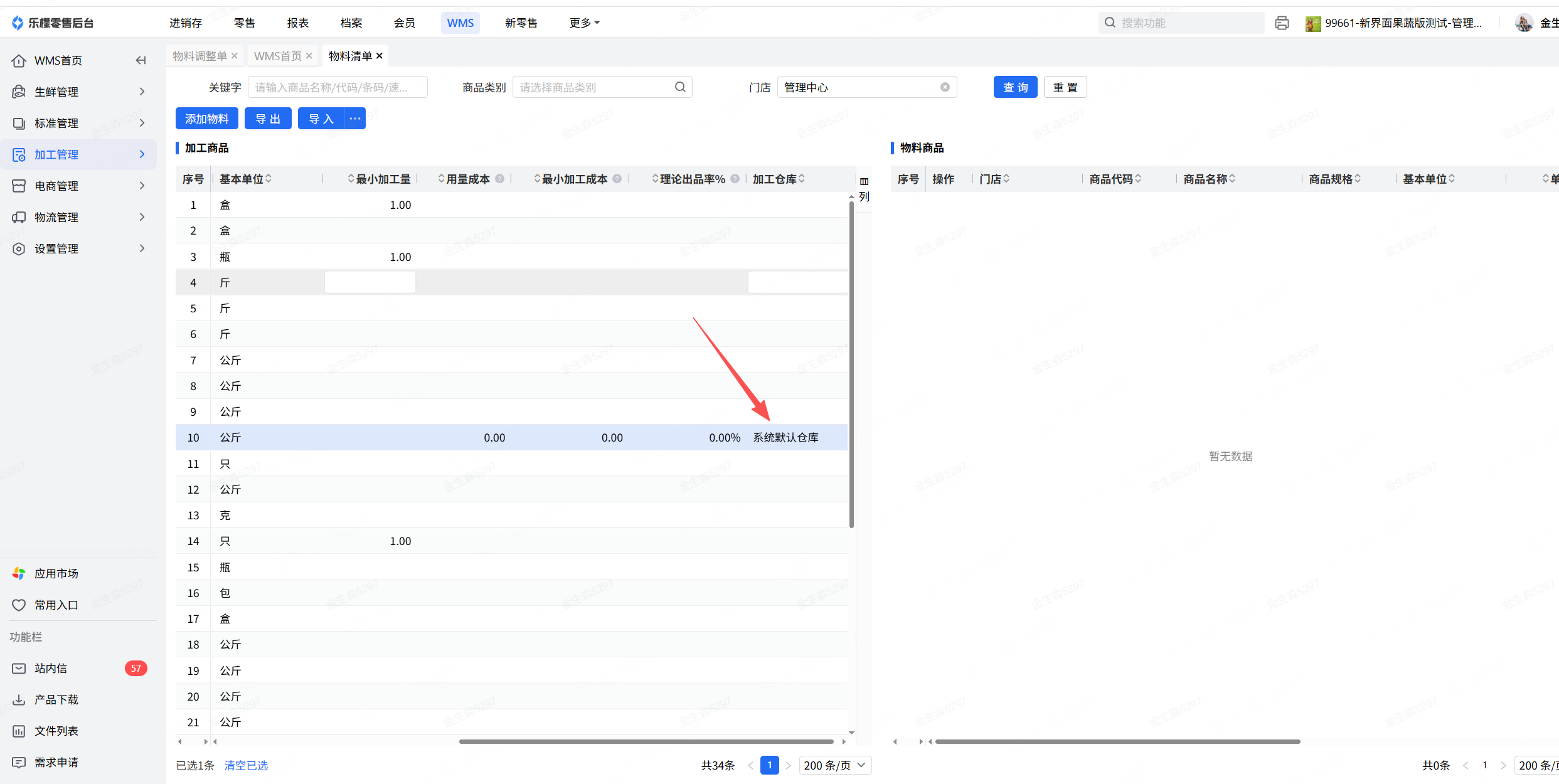
Task: Open the 200 条/页 page size dropdown
Action: (834, 765)
